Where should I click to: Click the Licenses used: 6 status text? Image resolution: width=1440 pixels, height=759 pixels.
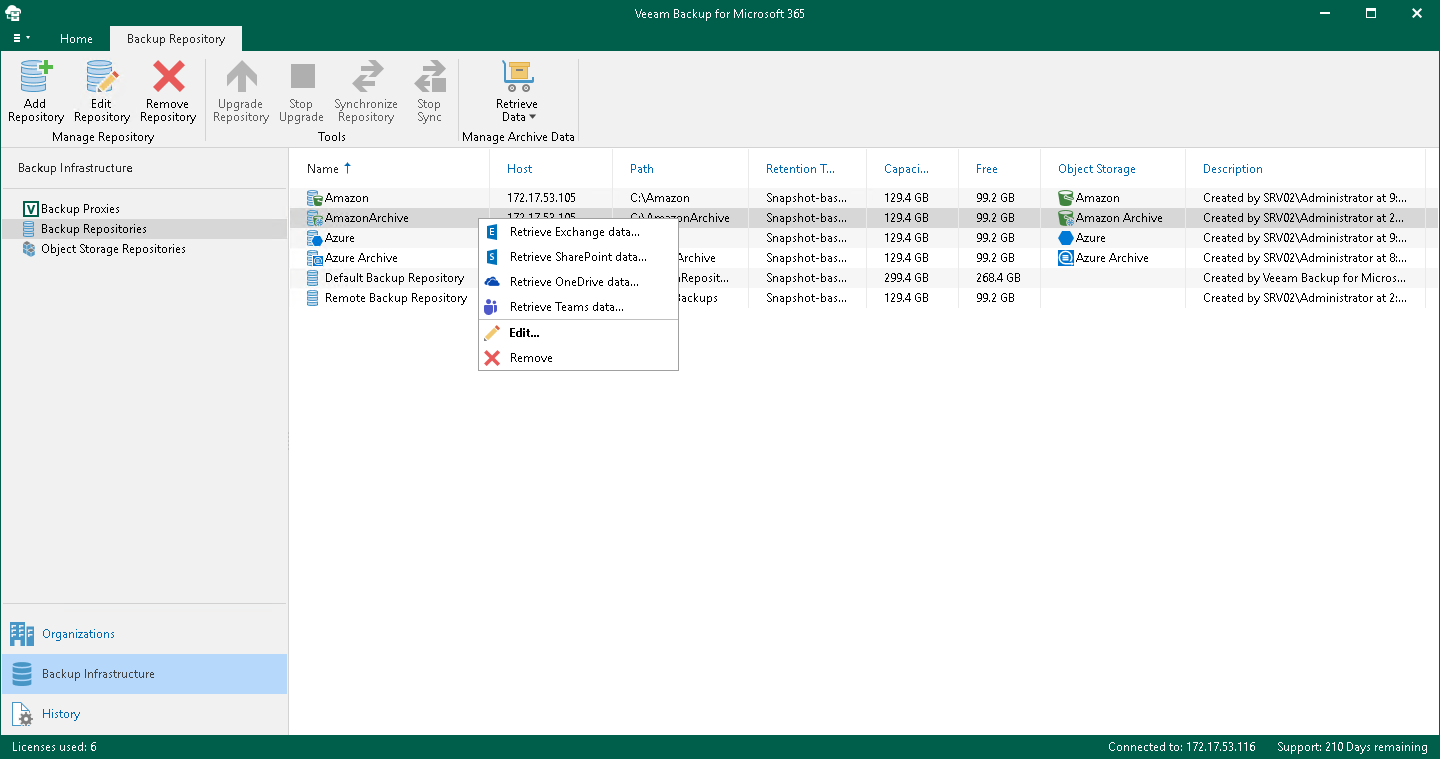[x=54, y=747]
